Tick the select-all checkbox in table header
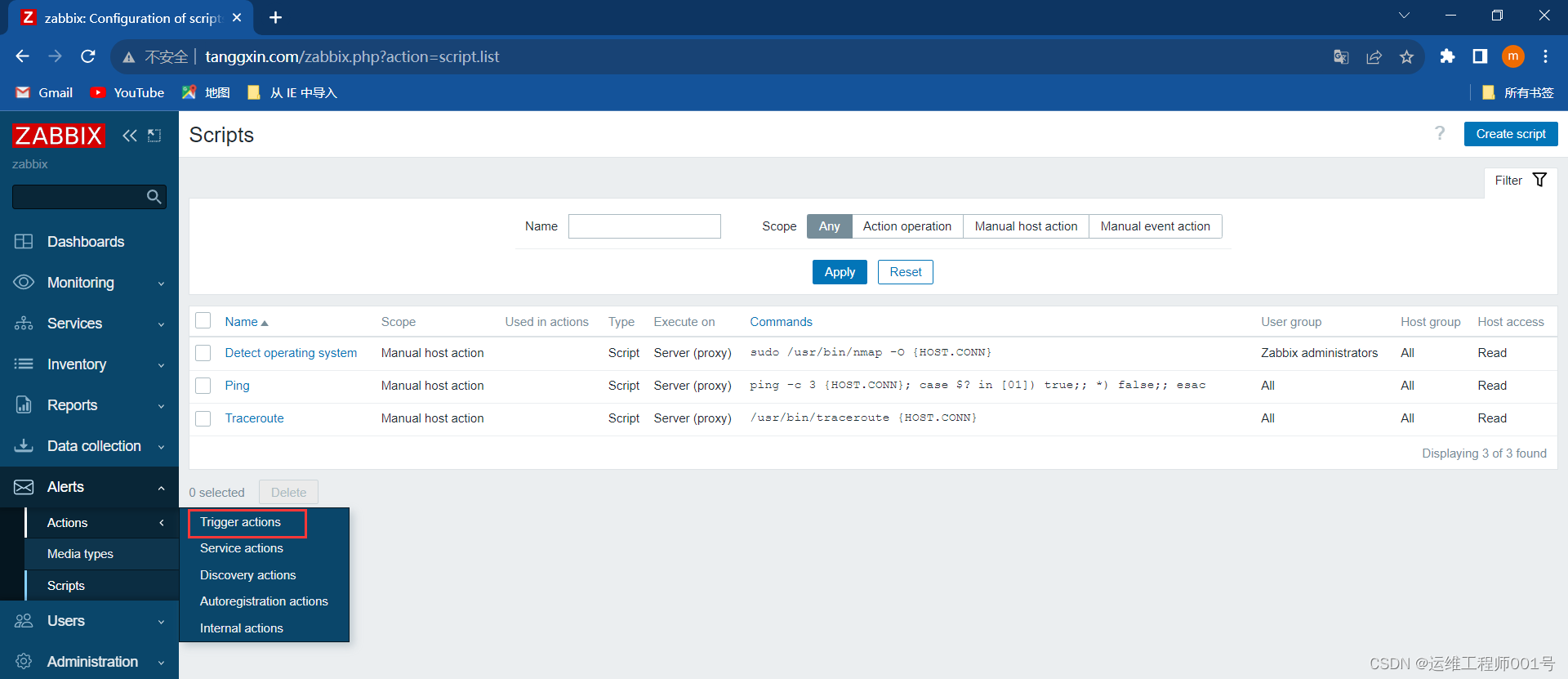Screen dimensions: 1568x679 click(203, 320)
